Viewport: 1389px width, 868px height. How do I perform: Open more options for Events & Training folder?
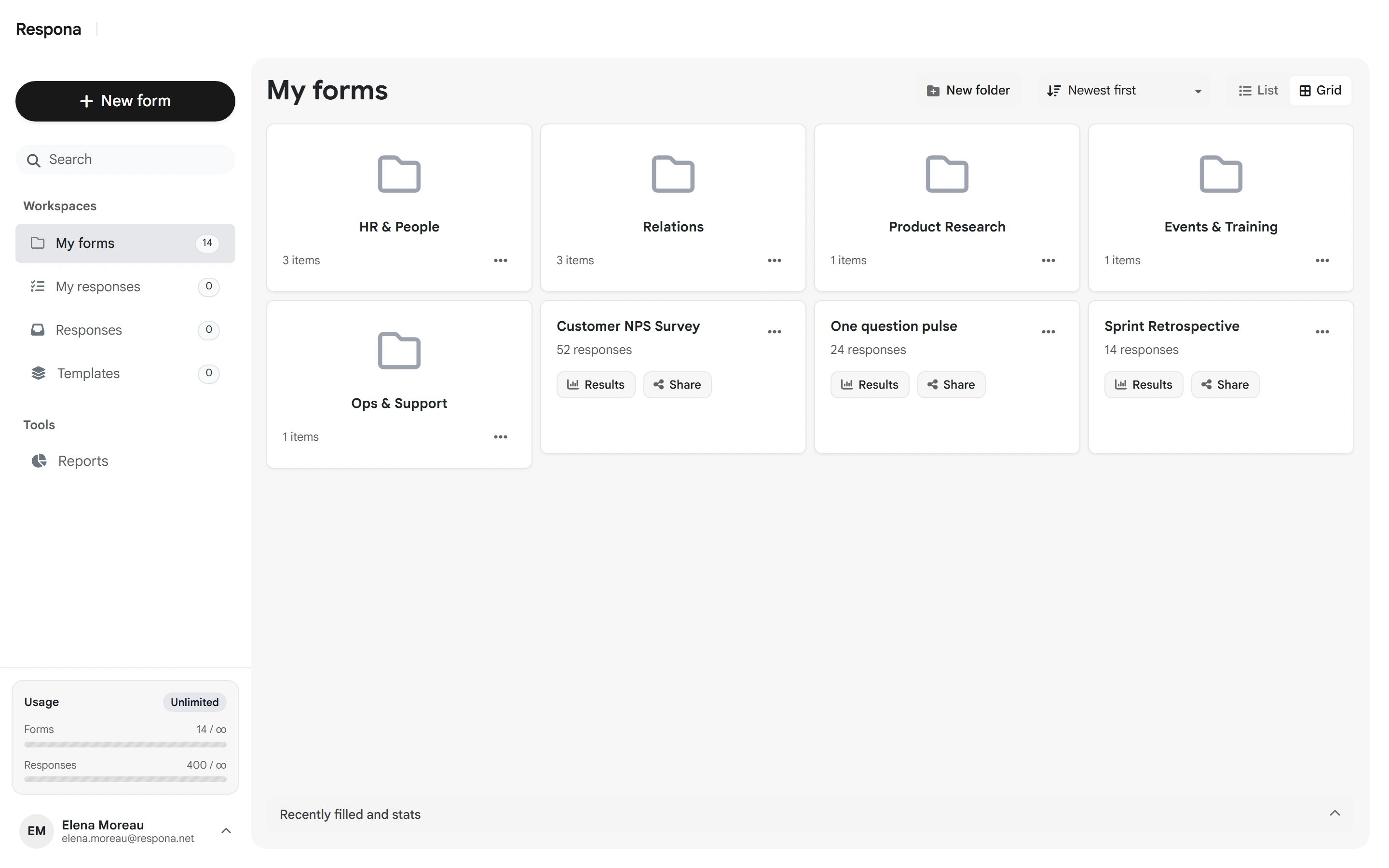point(1322,260)
